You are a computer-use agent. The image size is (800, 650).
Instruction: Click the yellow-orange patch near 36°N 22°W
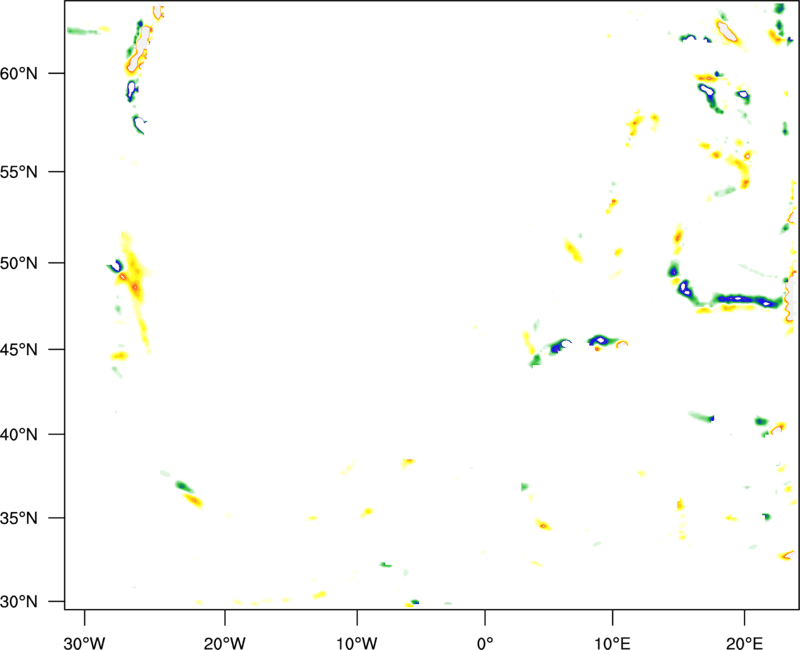tap(191, 499)
